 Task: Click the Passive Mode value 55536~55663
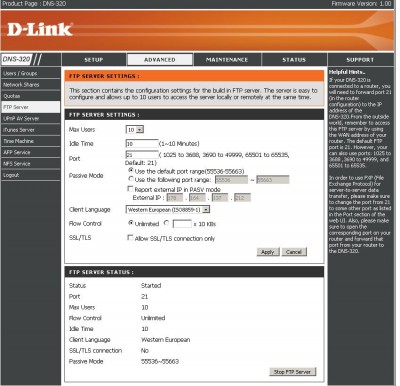[x=160, y=361]
